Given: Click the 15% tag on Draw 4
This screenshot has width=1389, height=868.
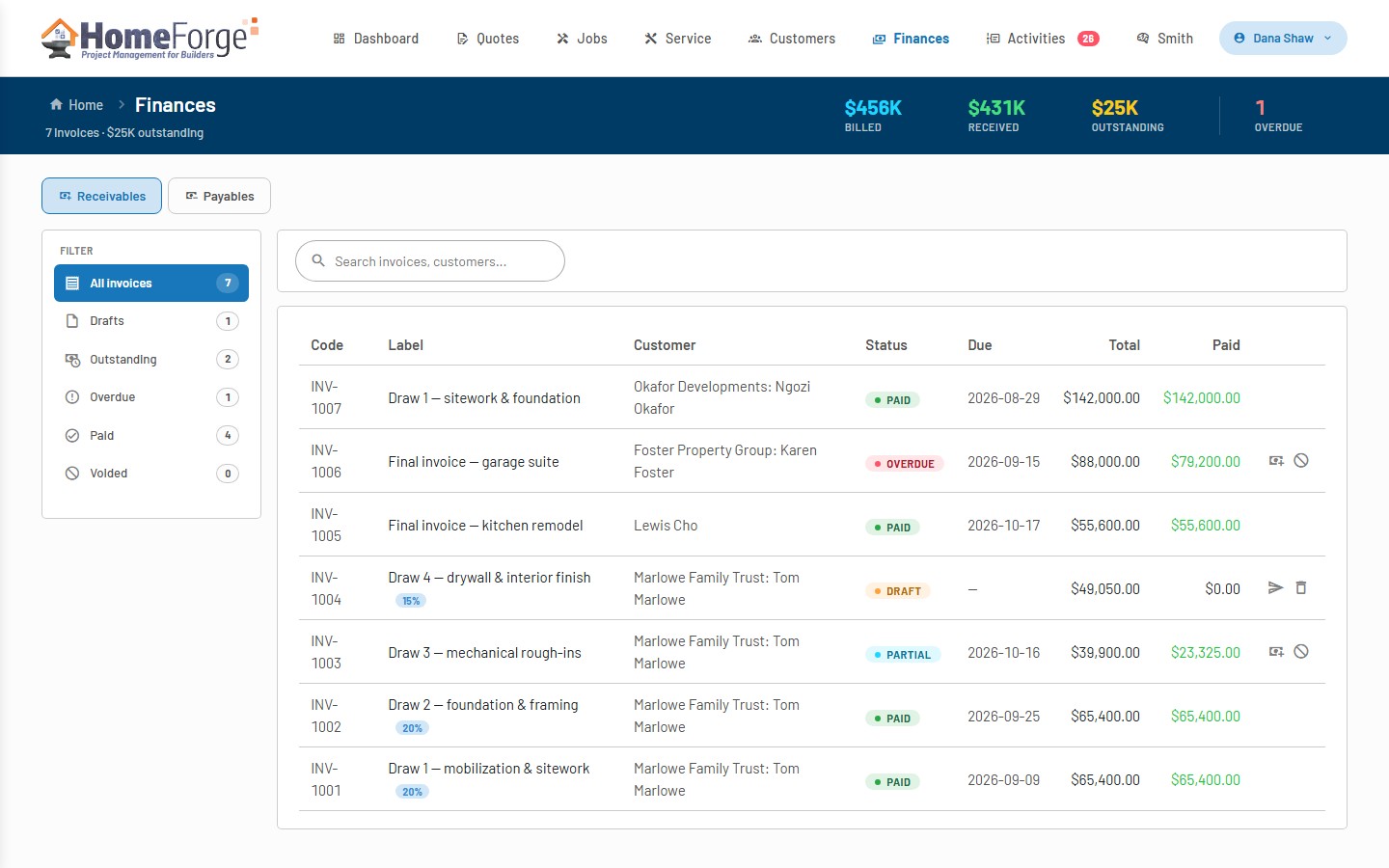Looking at the screenshot, I should (411, 601).
